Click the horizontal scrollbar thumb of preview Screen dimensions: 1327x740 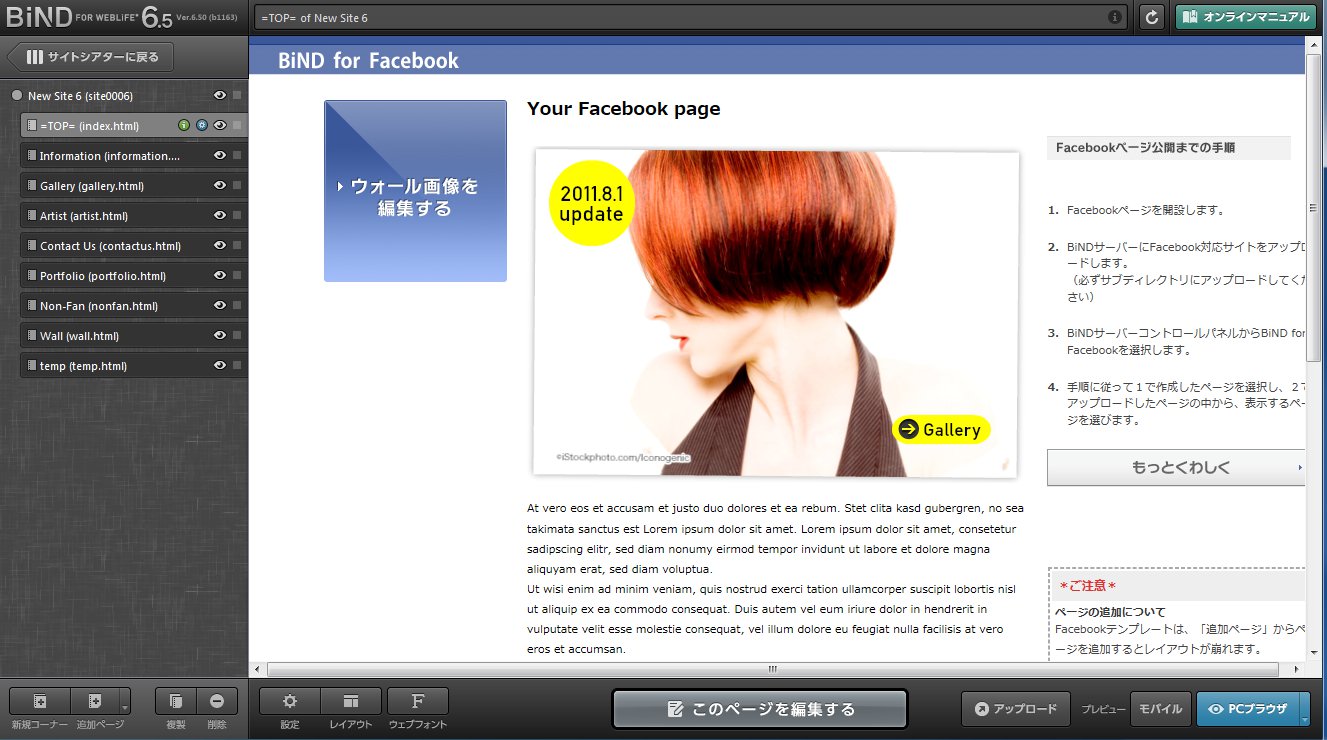pos(773,669)
